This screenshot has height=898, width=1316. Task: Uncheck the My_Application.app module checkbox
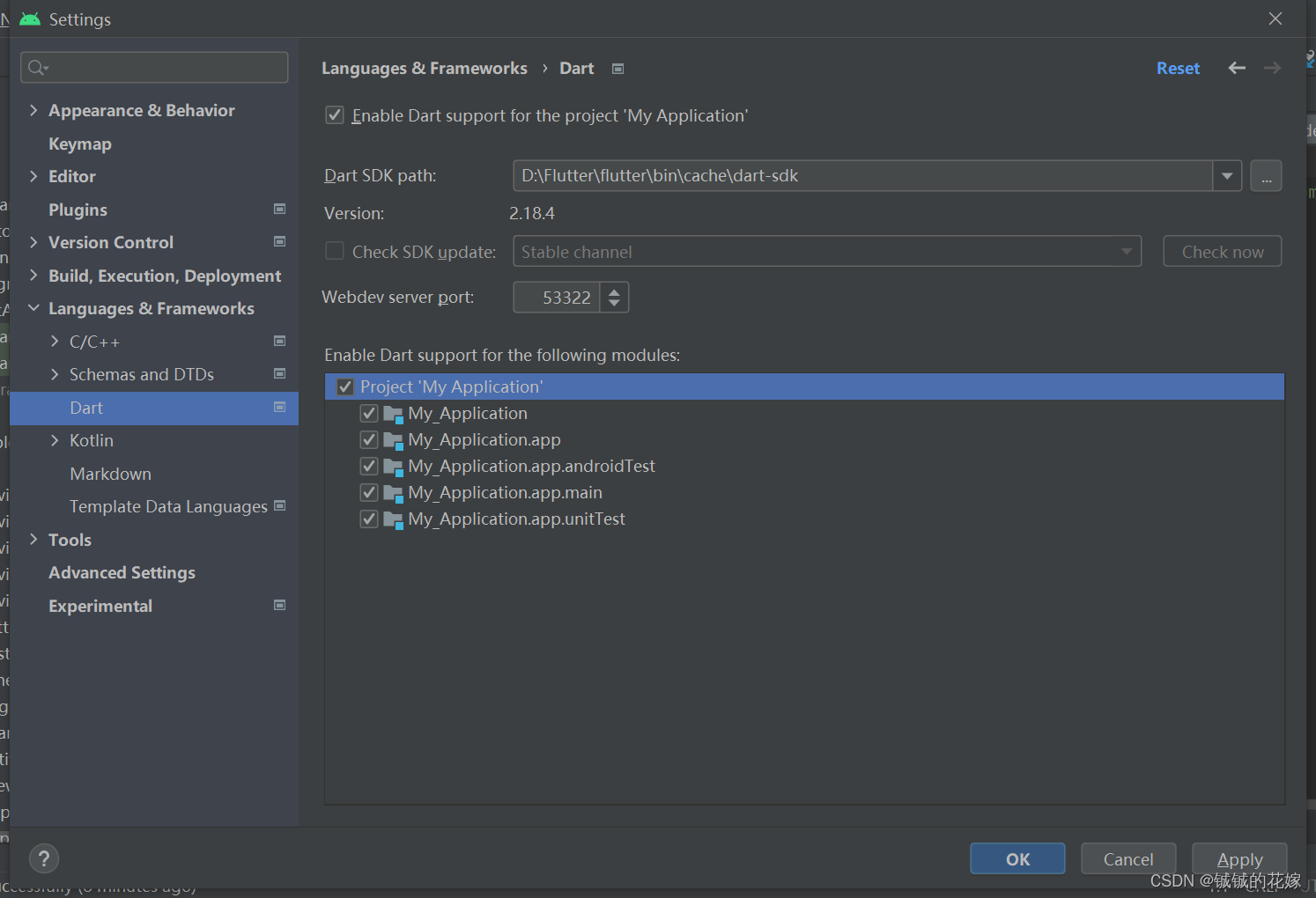tap(369, 439)
